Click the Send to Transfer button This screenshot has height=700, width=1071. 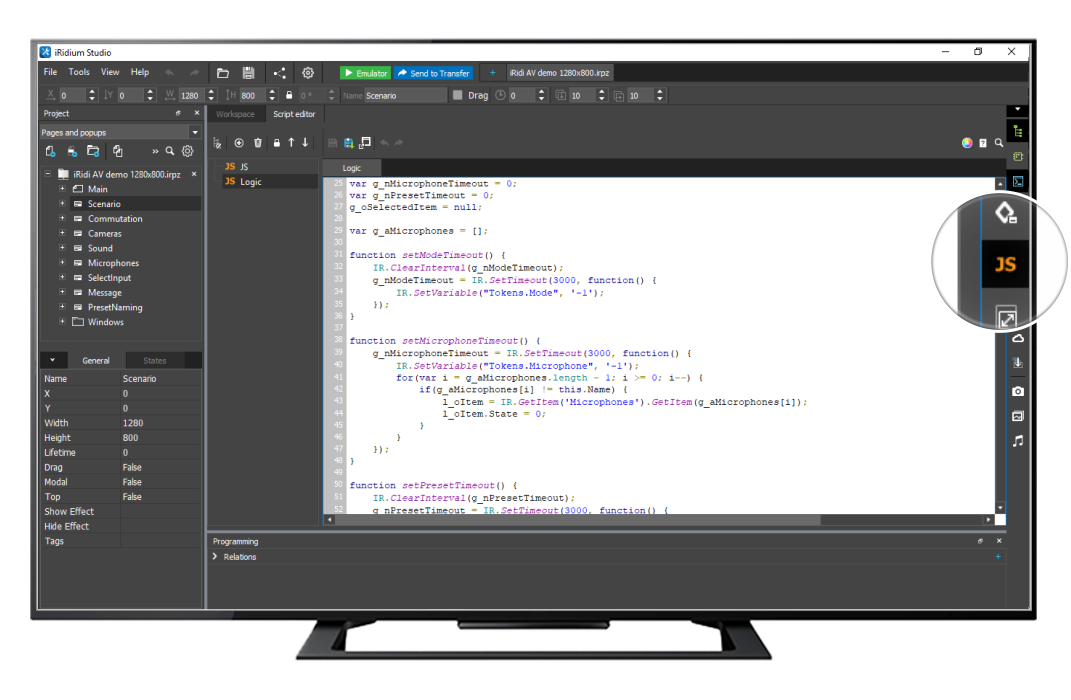coord(432,73)
